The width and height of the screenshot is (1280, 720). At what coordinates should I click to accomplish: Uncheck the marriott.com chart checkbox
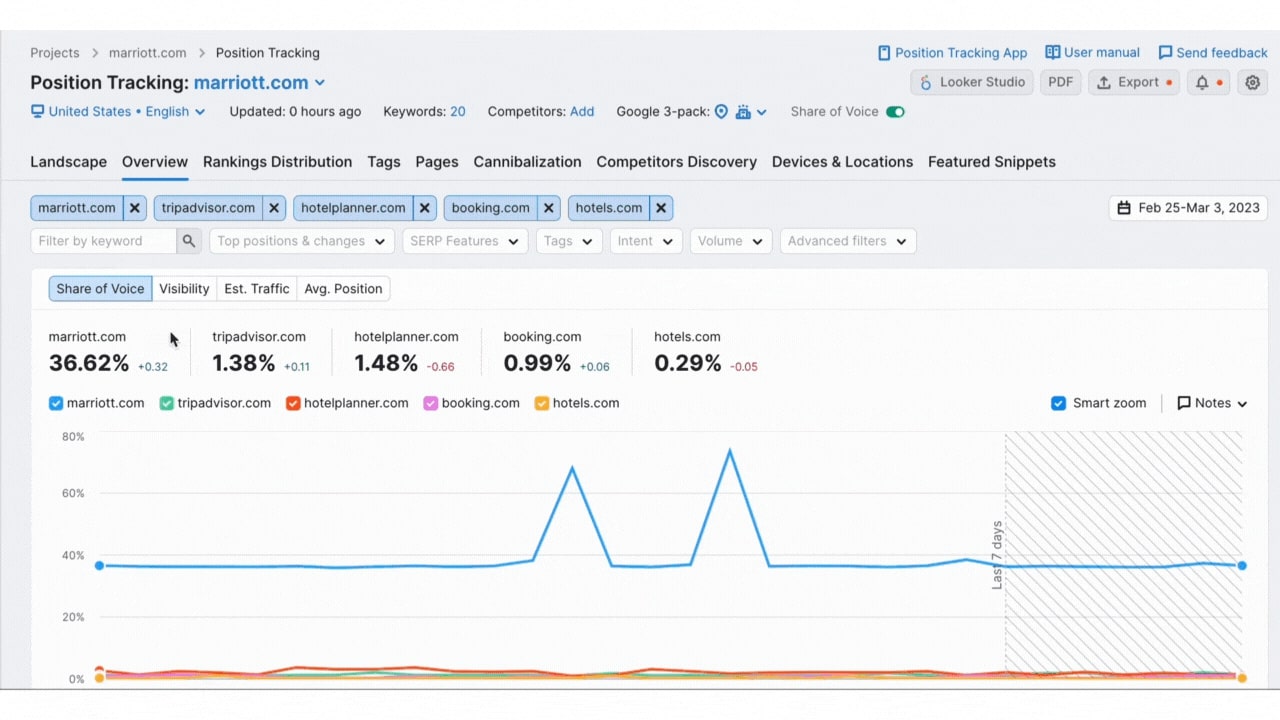point(56,403)
